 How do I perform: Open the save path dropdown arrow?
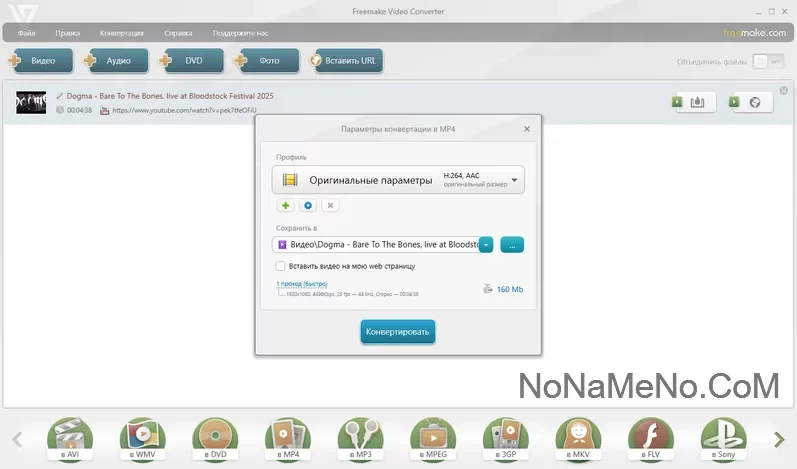pyautogui.click(x=486, y=245)
